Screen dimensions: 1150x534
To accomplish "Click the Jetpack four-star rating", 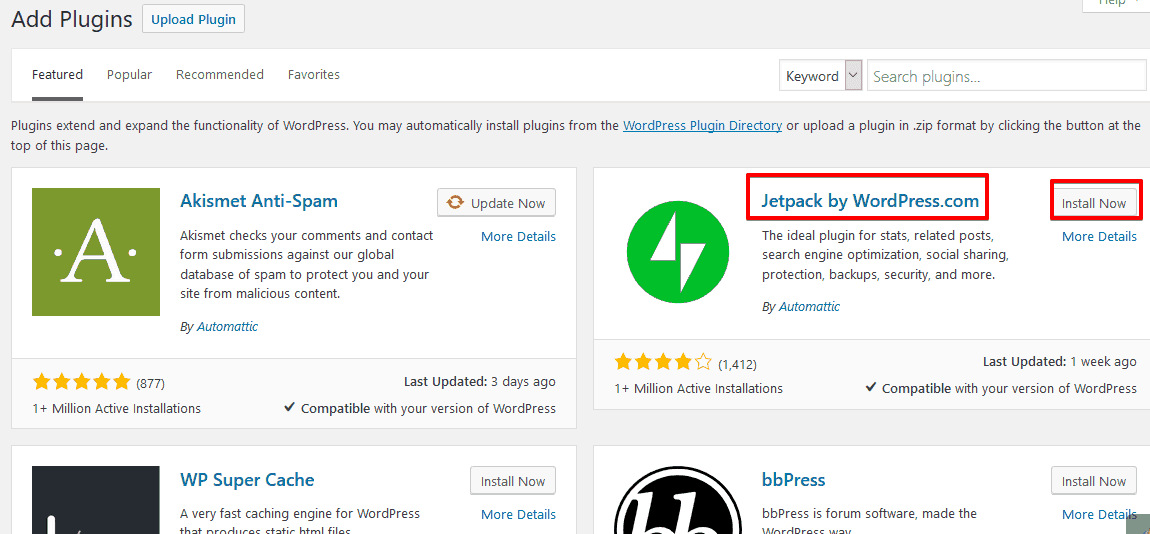I will click(x=663, y=362).
